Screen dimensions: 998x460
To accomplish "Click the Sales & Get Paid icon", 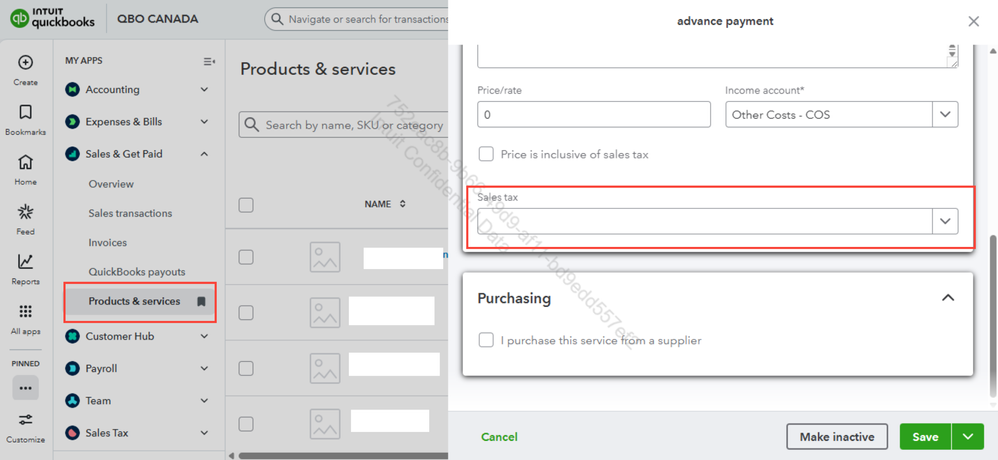I will coord(73,154).
